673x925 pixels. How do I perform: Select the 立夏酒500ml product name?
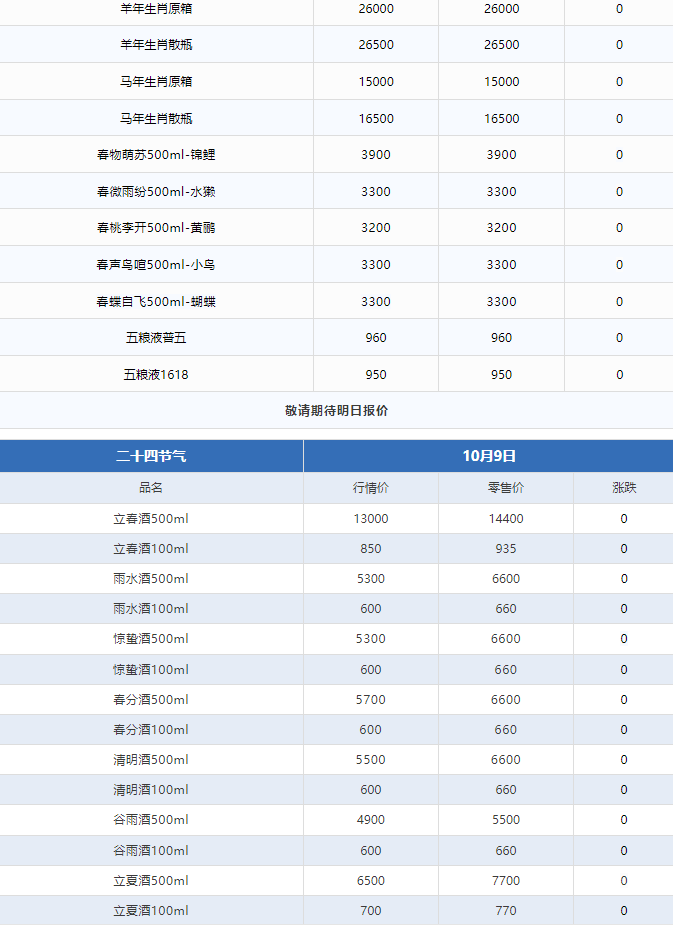[x=151, y=881]
